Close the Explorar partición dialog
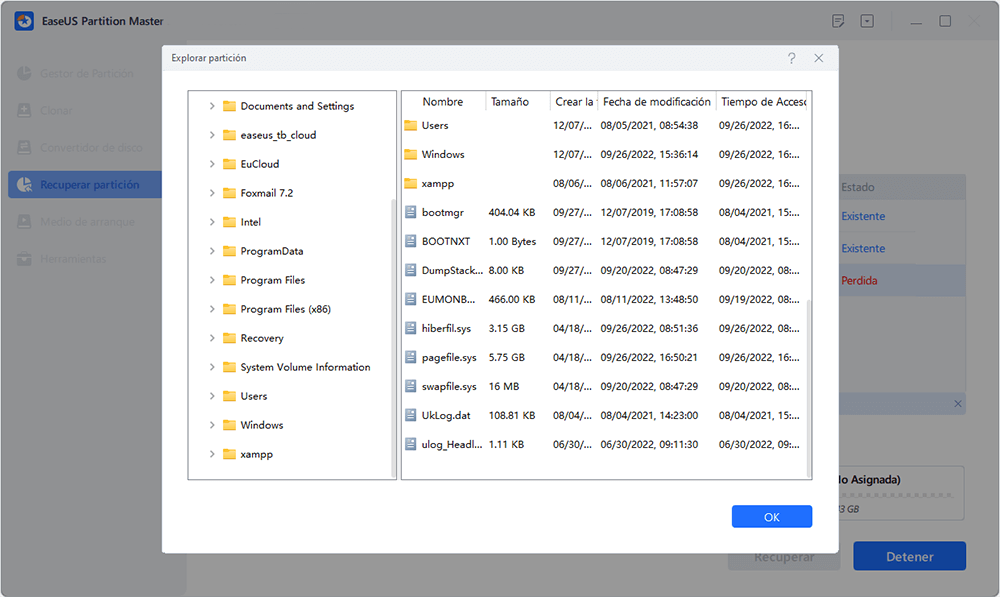The height and width of the screenshot is (597, 1000). pyautogui.click(x=819, y=58)
